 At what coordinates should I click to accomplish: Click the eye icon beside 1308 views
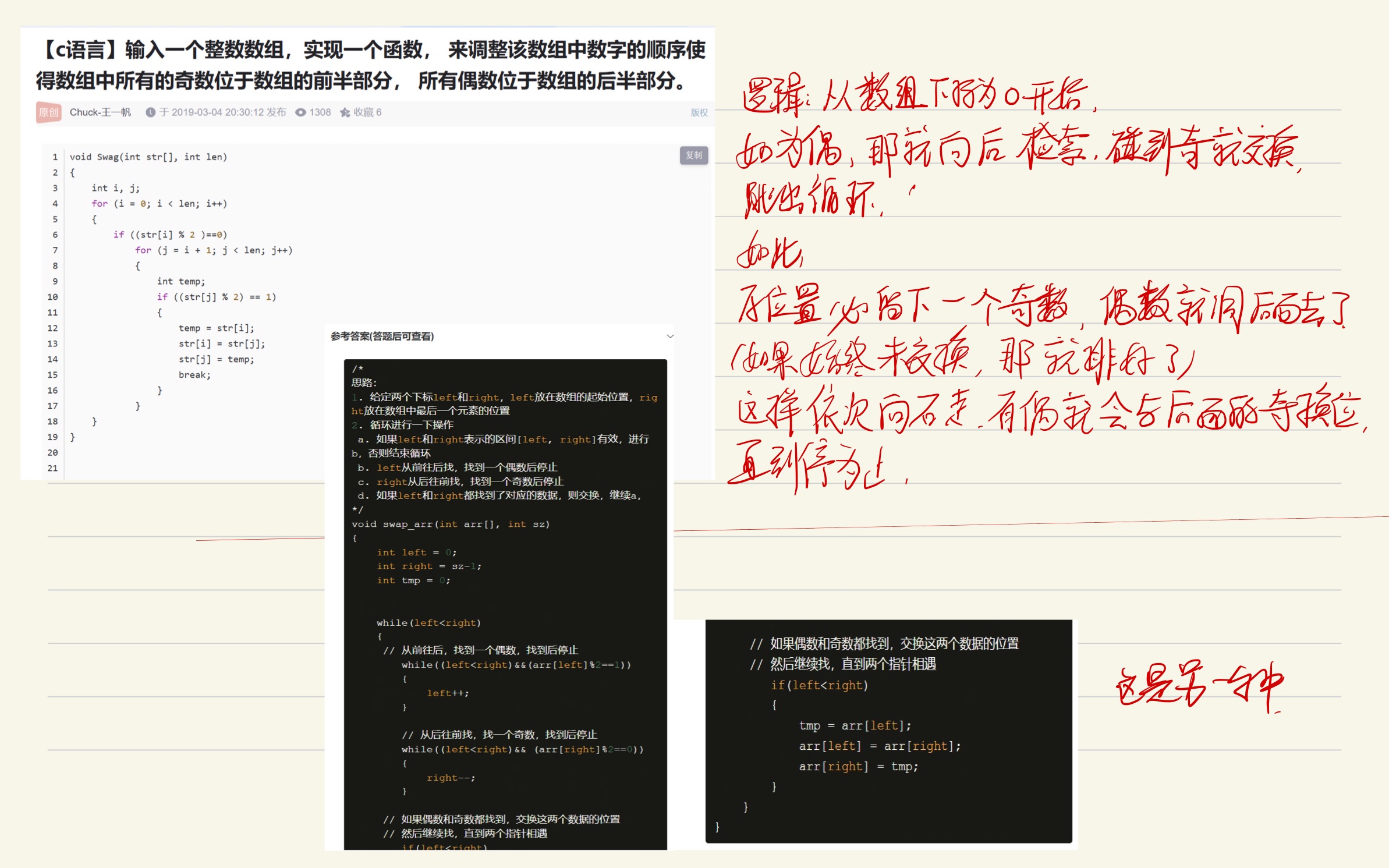300,112
